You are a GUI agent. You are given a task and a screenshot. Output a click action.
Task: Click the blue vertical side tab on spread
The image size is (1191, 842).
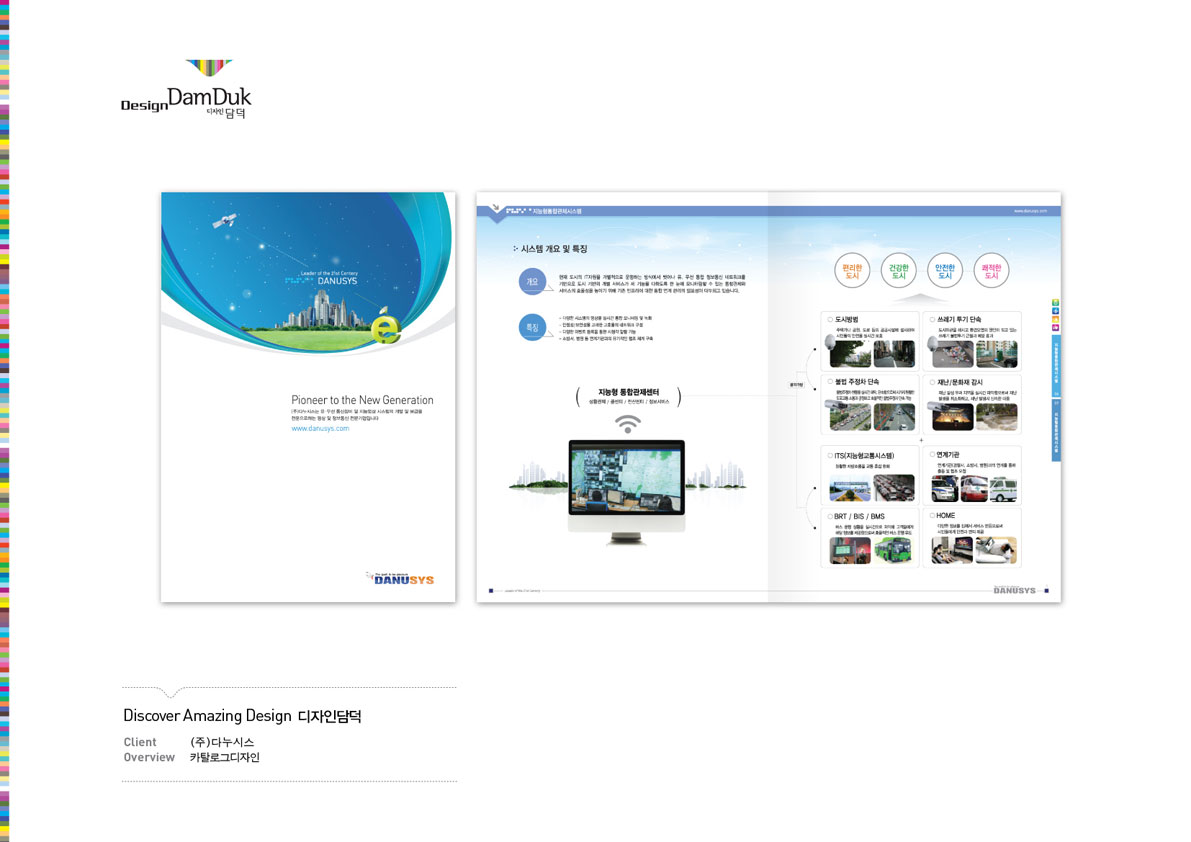click(1056, 399)
